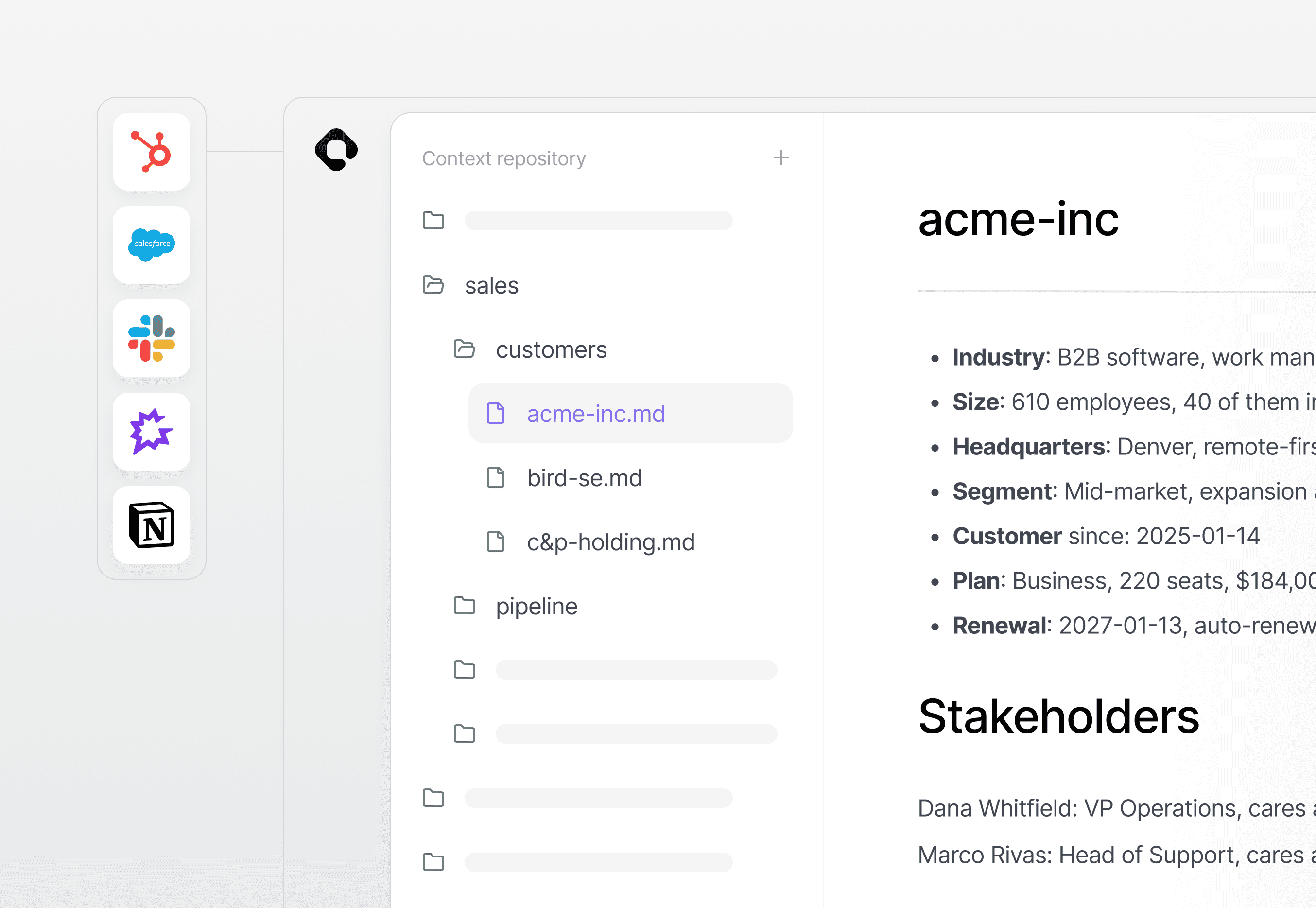Click the customers folder icon

pos(465,349)
